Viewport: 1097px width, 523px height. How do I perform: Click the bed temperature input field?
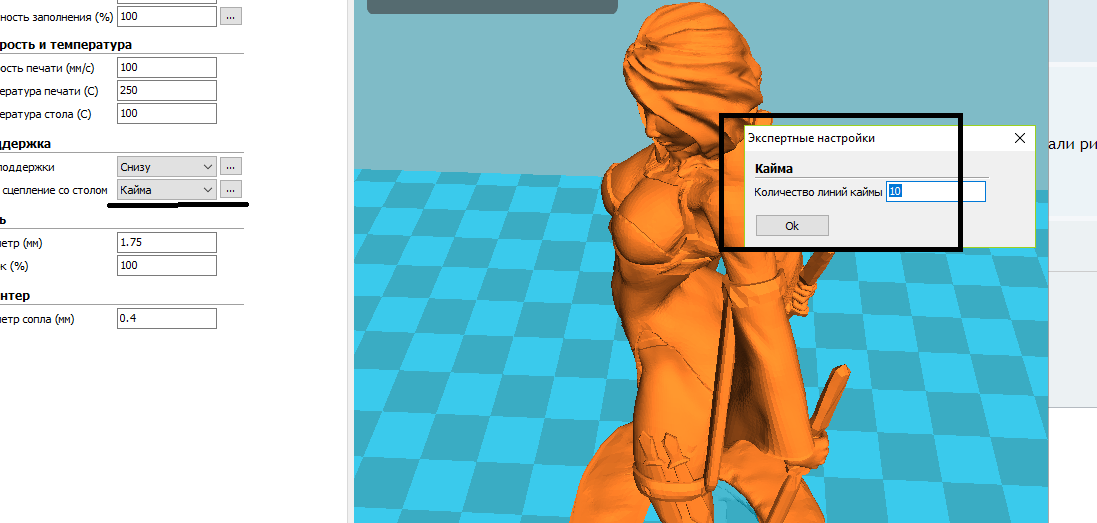point(166,113)
